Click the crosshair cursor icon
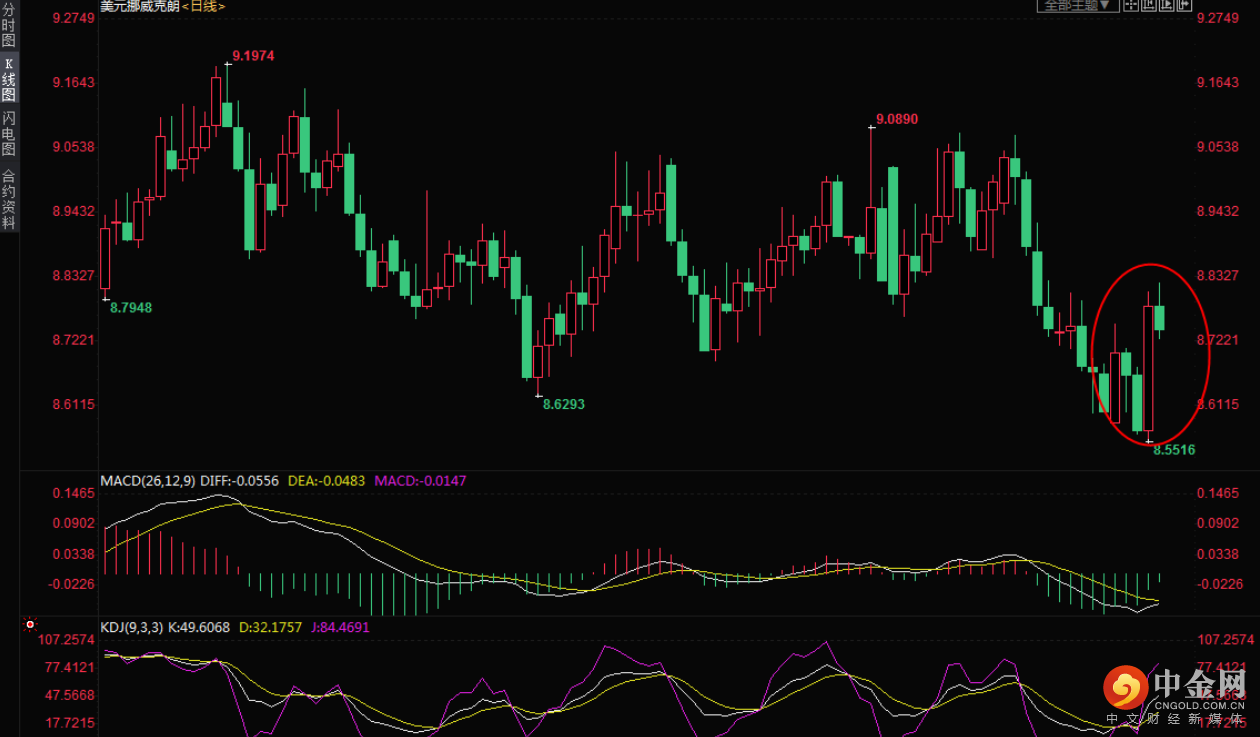1260x737 pixels. pyautogui.click(x=1131, y=5)
